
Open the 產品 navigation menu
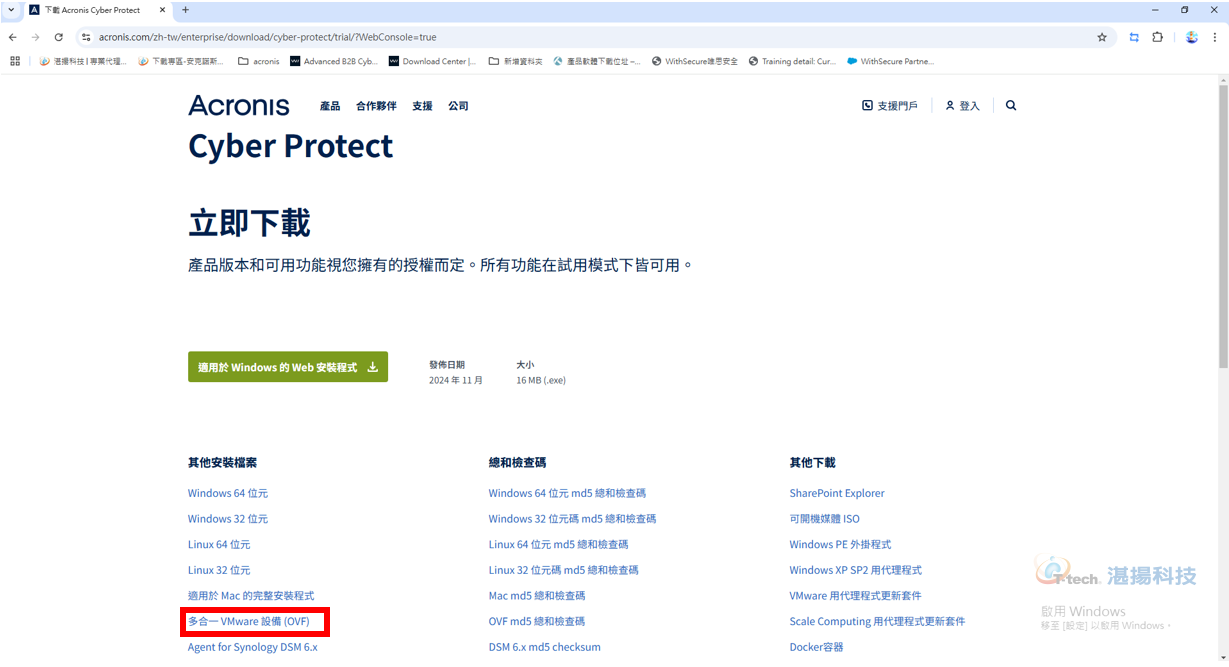pyautogui.click(x=330, y=106)
